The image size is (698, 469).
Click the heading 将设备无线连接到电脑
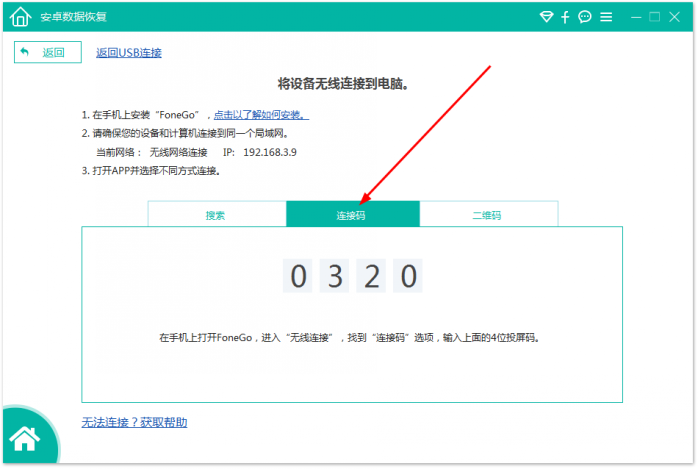pyautogui.click(x=343, y=84)
